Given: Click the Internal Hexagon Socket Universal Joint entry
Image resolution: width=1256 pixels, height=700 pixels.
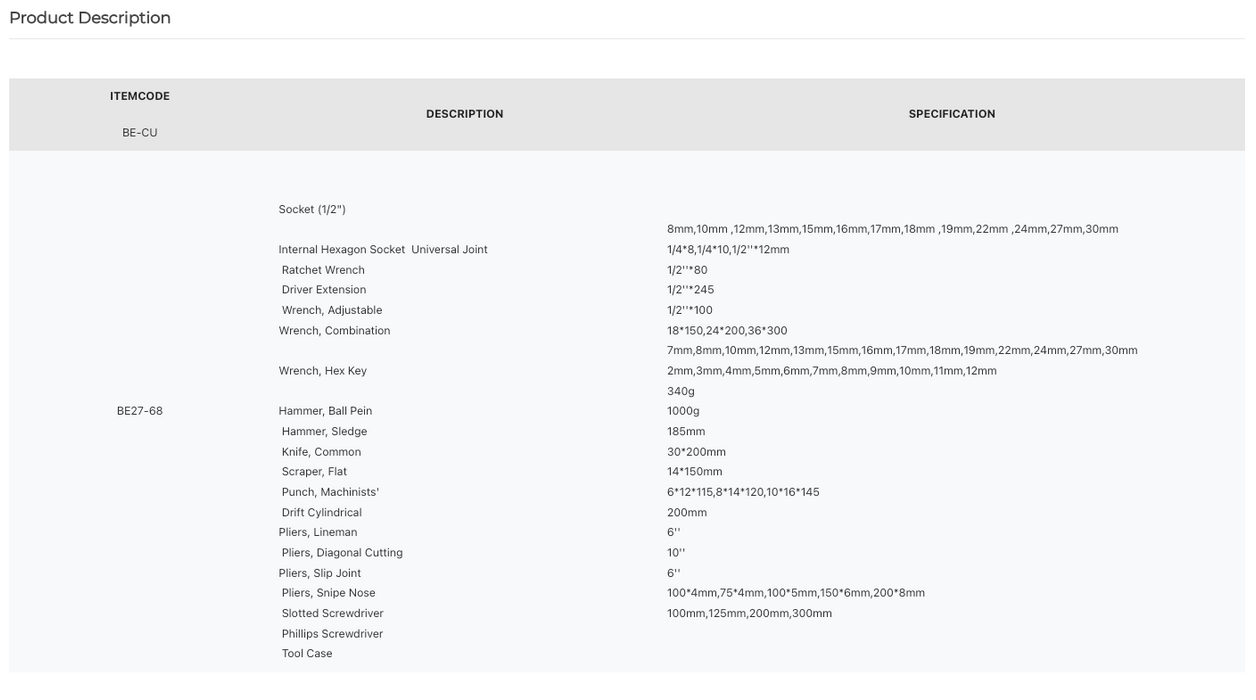Looking at the screenshot, I should pyautogui.click(x=383, y=250).
